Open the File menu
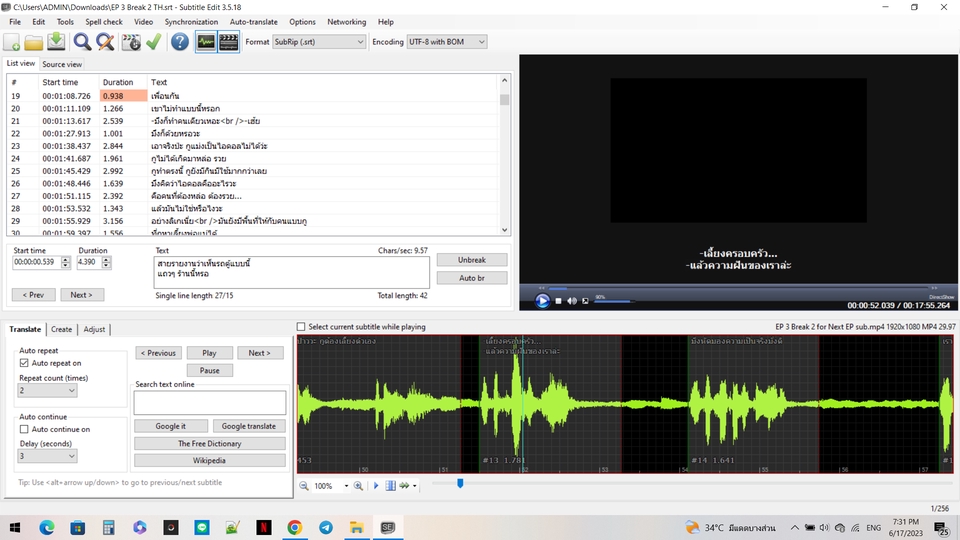 click(x=15, y=21)
